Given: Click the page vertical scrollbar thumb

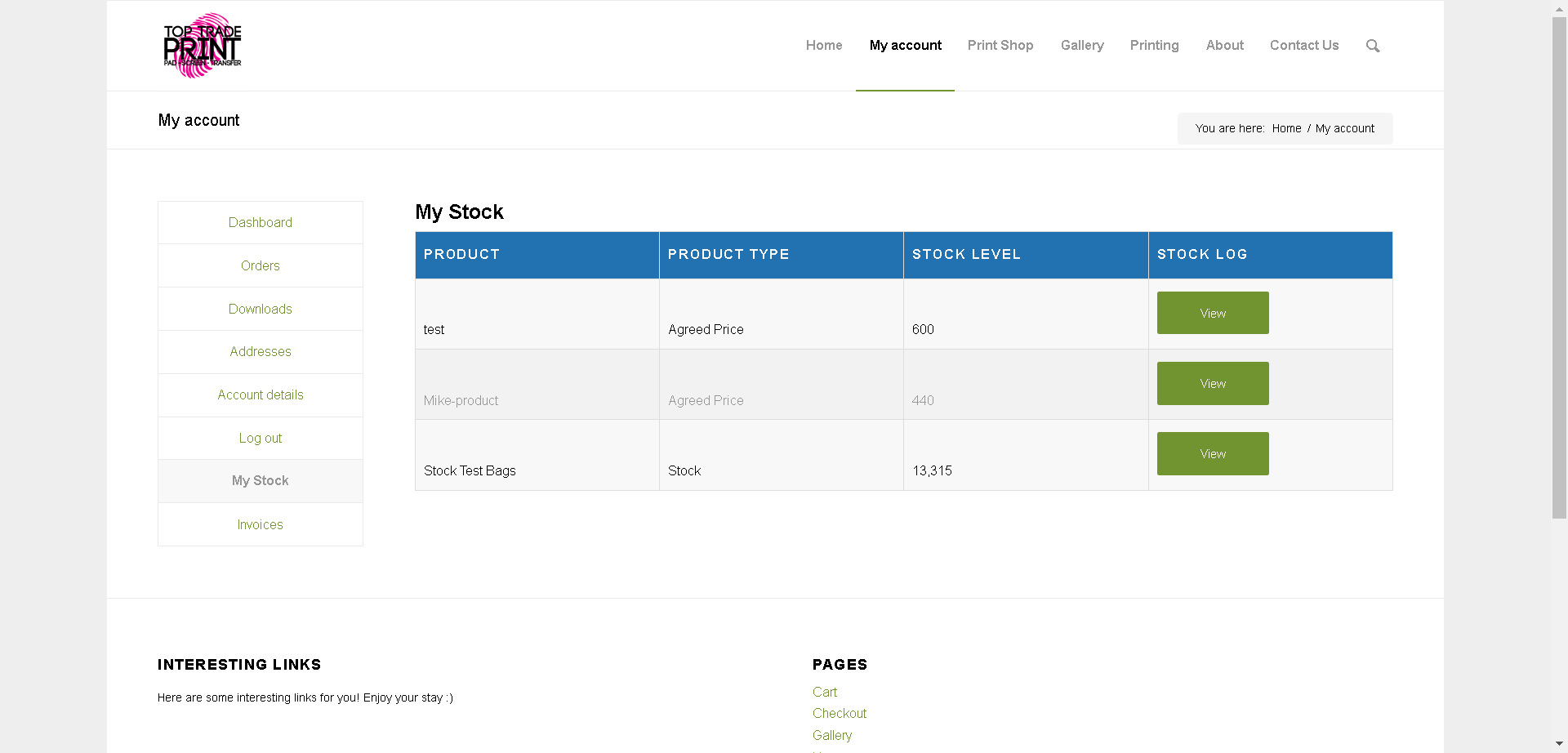Looking at the screenshot, I should (1560, 268).
